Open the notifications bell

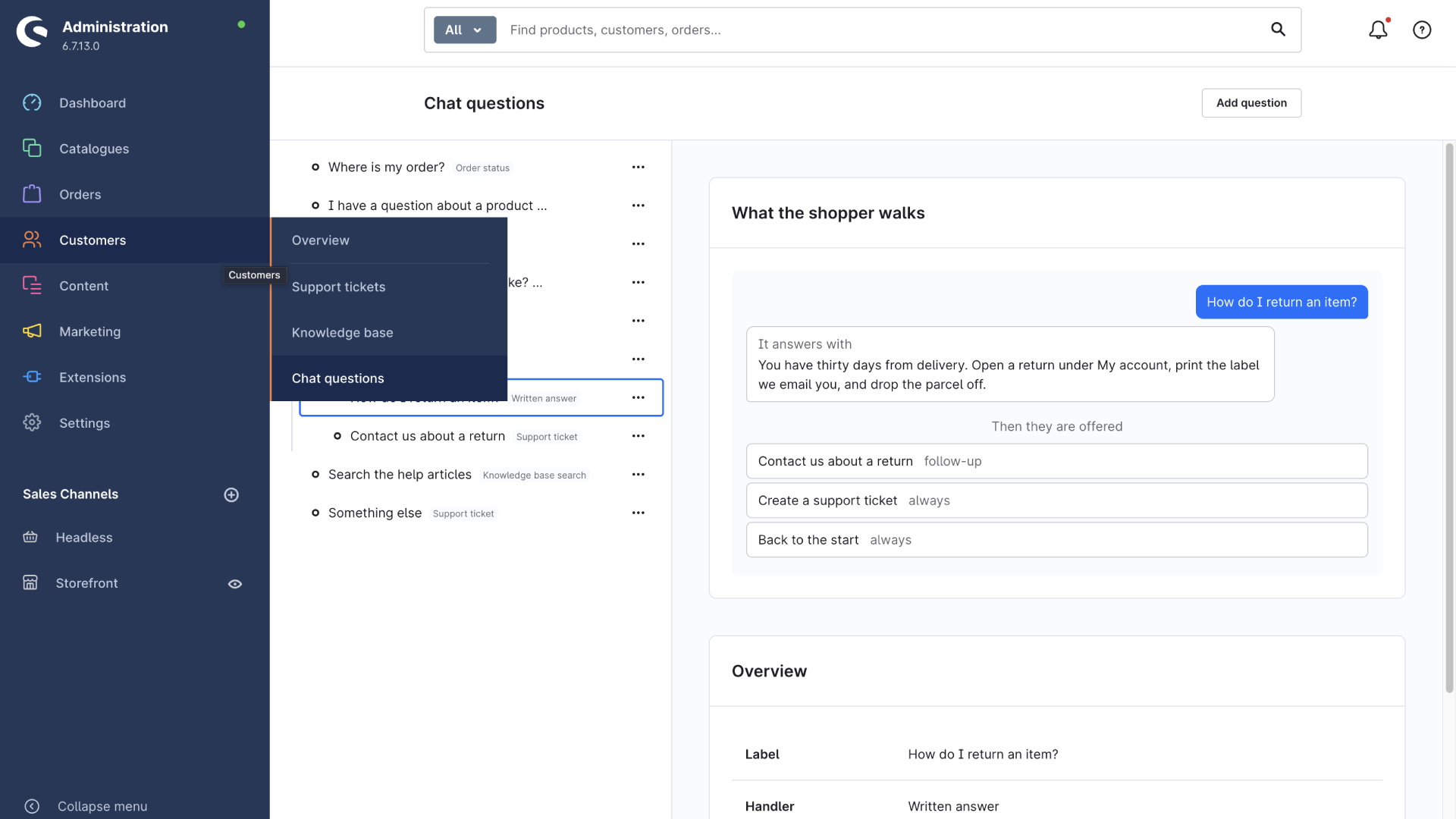coord(1378,30)
